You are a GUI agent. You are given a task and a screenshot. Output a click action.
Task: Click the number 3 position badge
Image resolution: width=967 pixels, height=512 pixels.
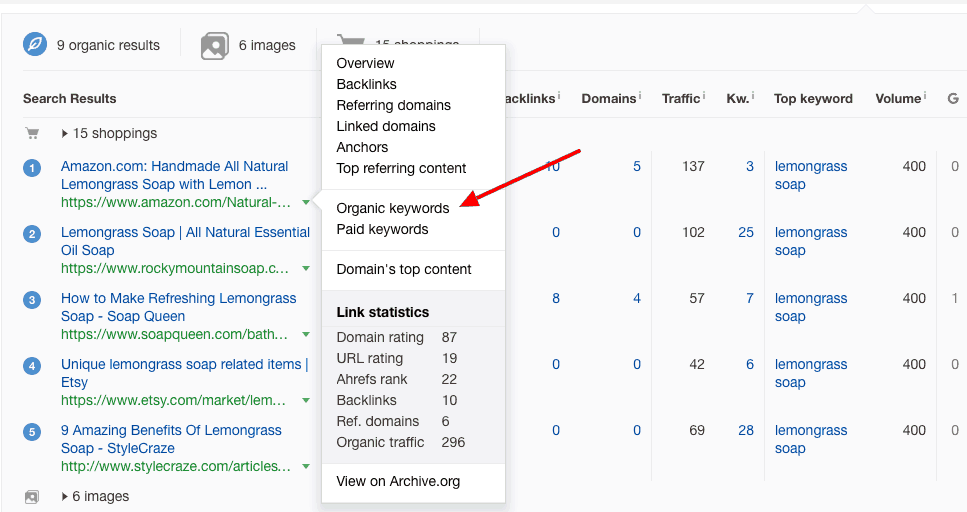(x=32, y=299)
